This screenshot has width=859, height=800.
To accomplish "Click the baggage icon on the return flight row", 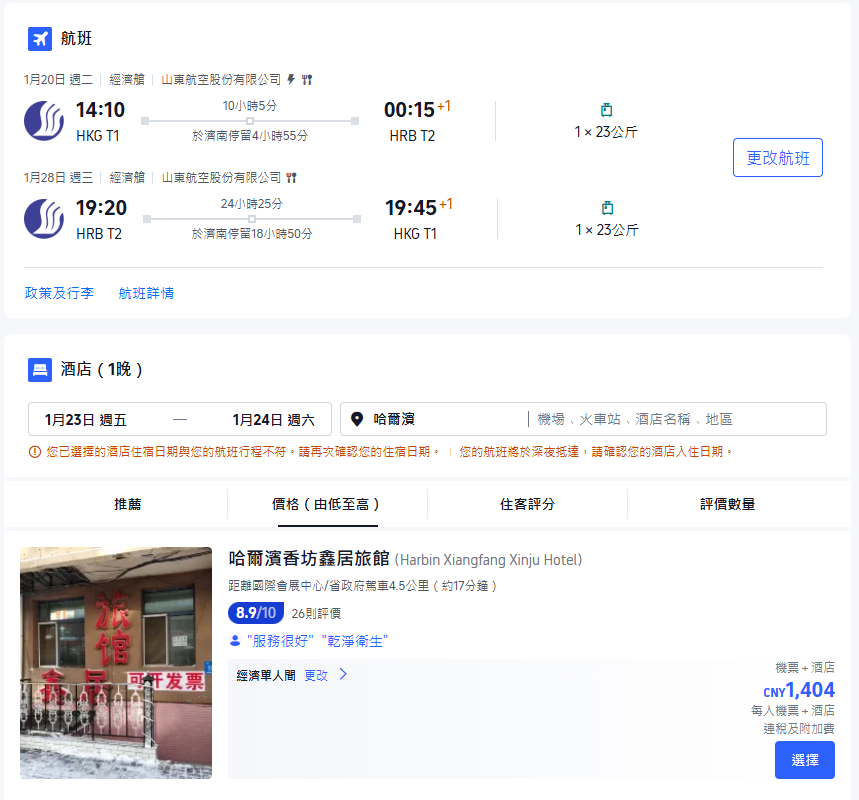I will [607, 206].
